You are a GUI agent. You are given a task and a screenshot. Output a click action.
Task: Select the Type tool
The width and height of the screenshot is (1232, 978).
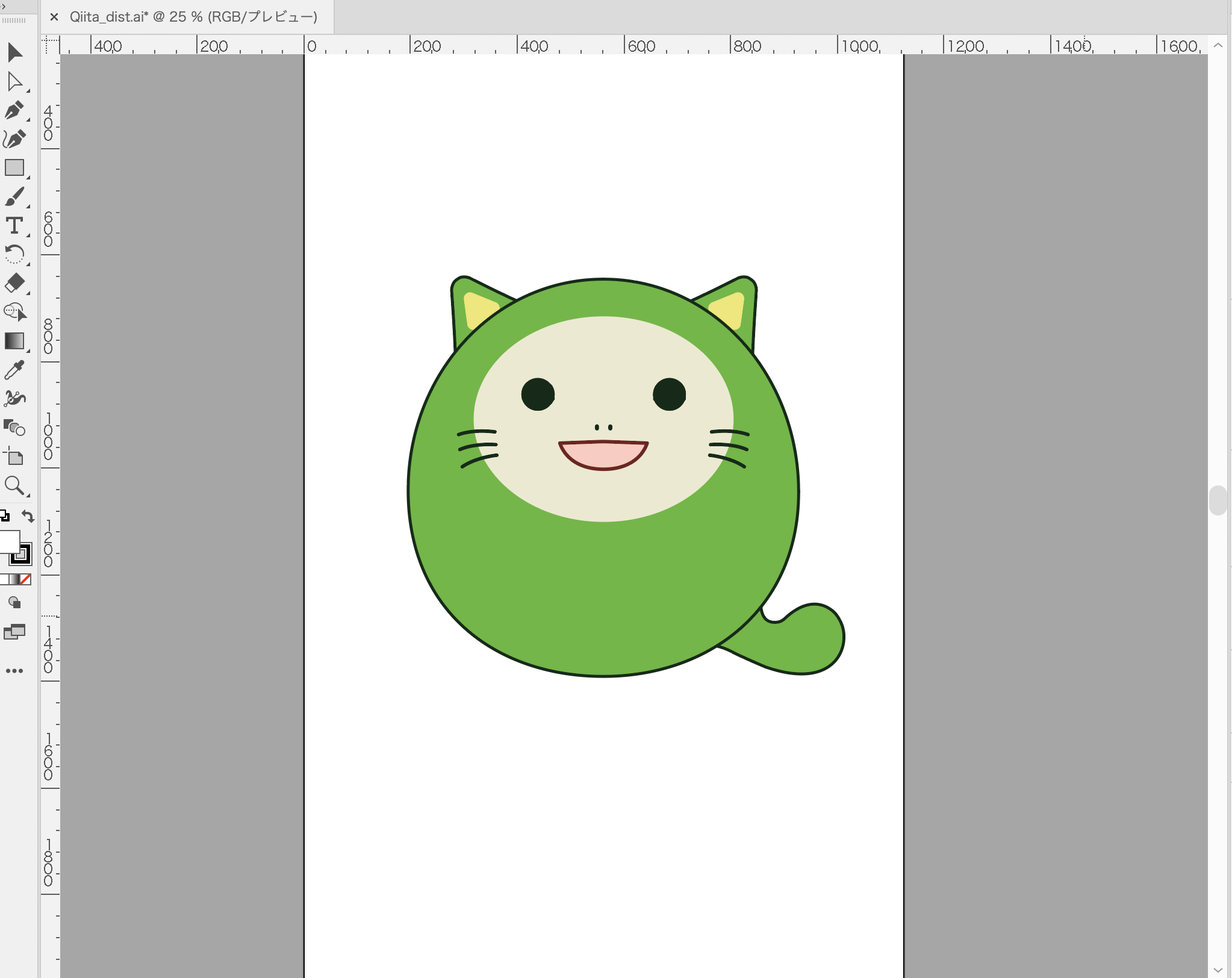click(x=15, y=225)
